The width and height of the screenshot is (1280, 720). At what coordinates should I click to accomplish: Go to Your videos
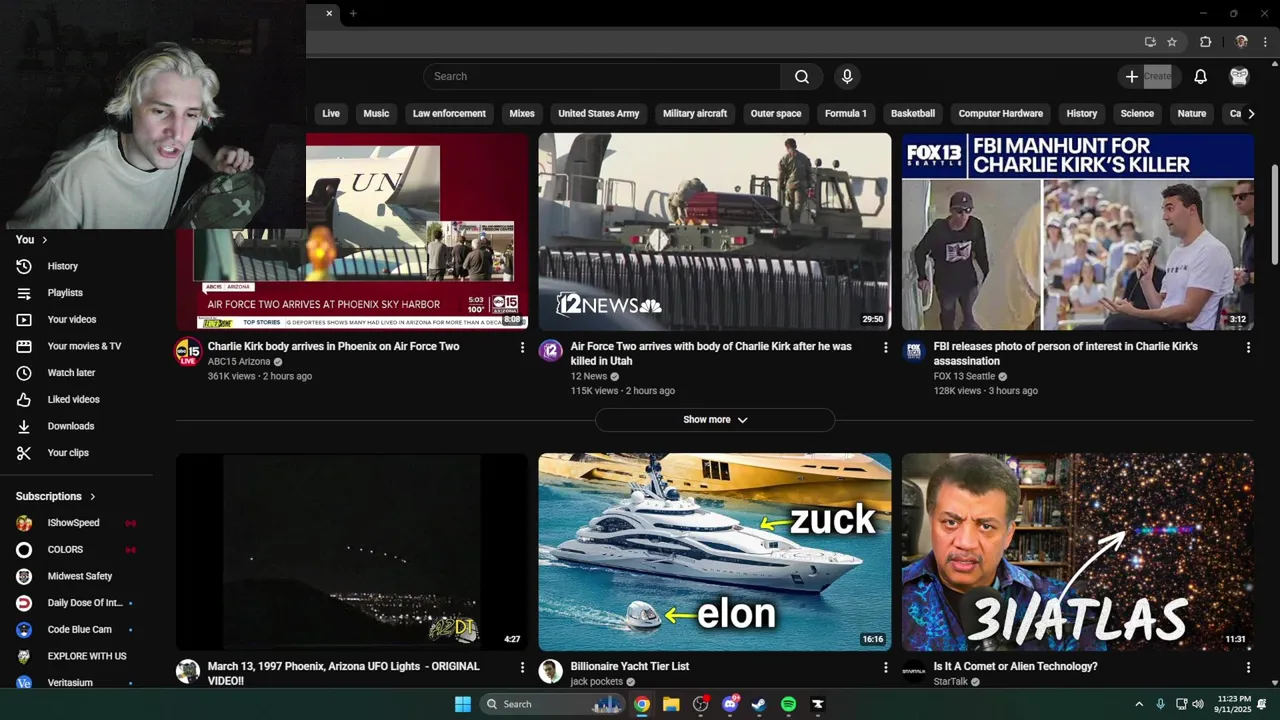pos(72,319)
